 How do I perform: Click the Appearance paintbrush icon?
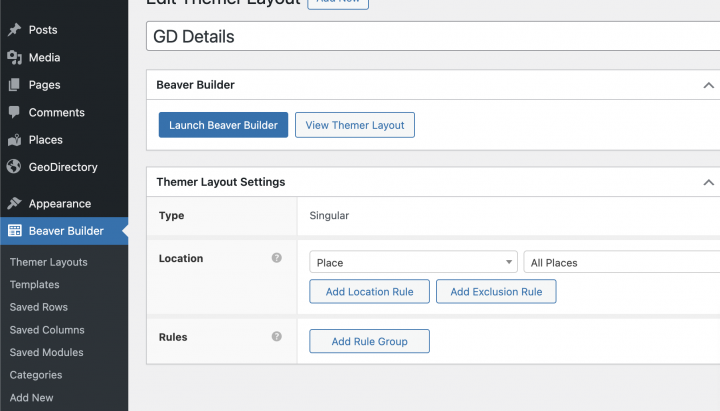click(14, 203)
